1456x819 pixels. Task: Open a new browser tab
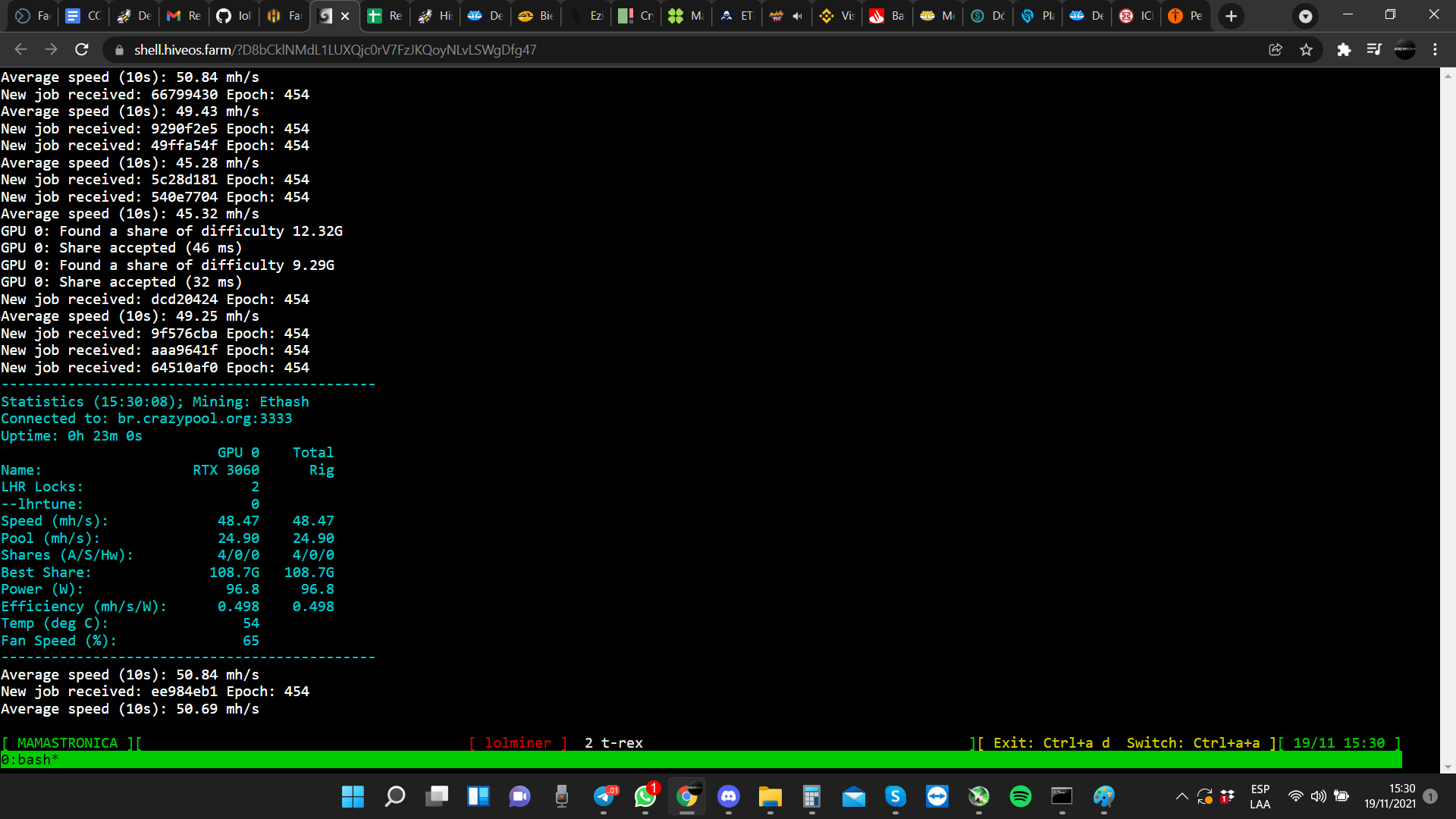pos(1232,16)
